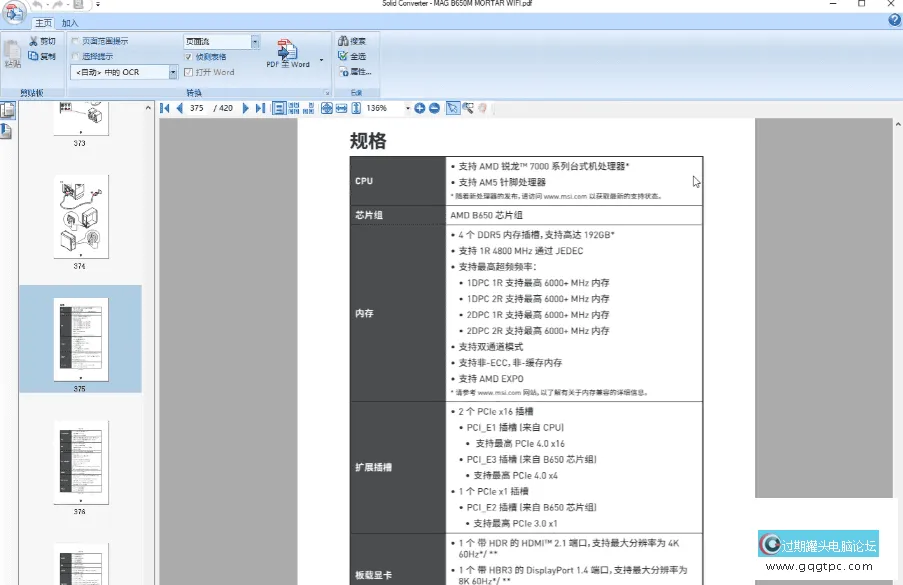Open the 页面流 layout dropdown
The height and width of the screenshot is (585, 903).
[x=255, y=39]
